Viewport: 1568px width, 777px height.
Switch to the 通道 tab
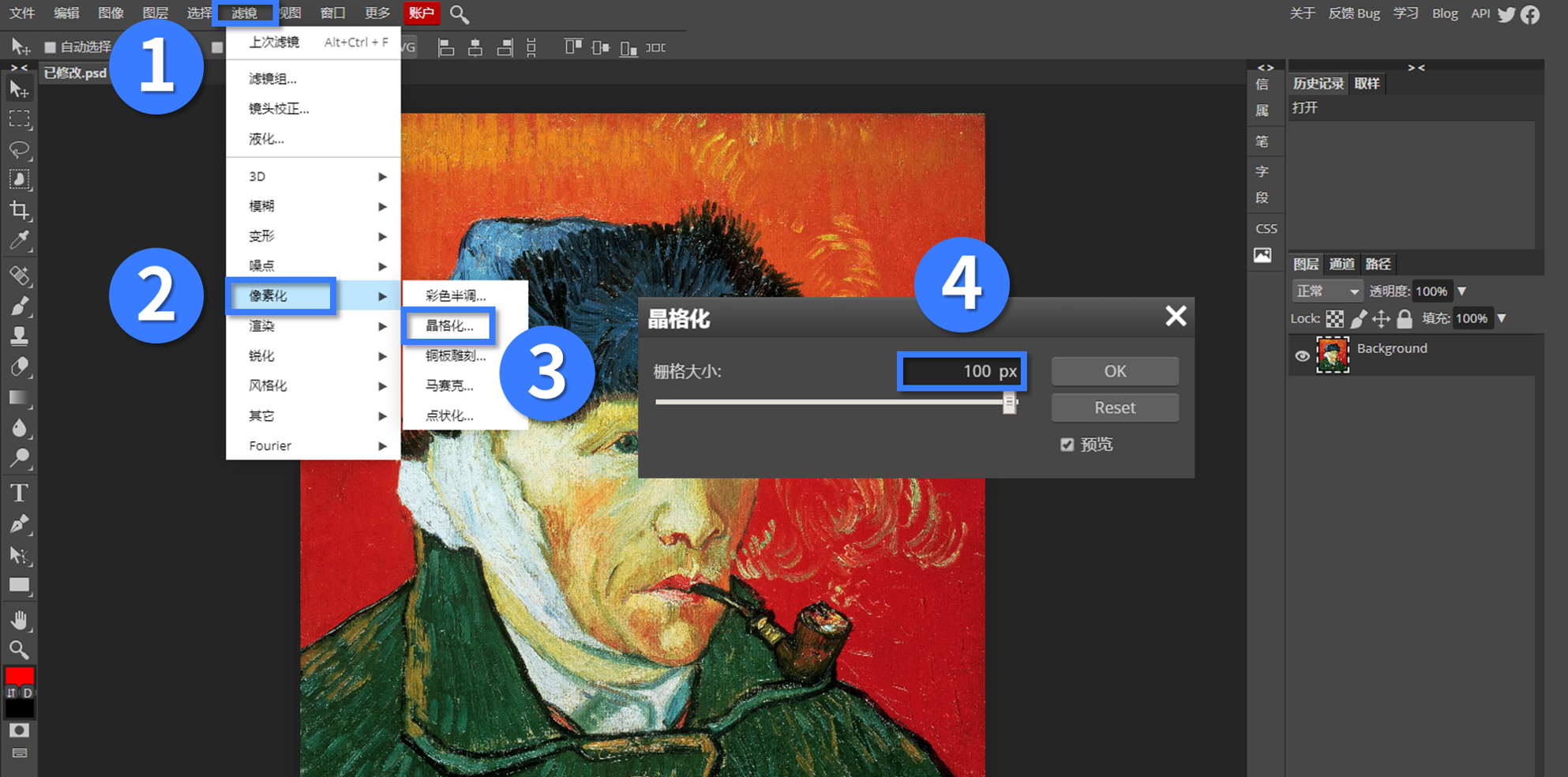tap(1341, 265)
